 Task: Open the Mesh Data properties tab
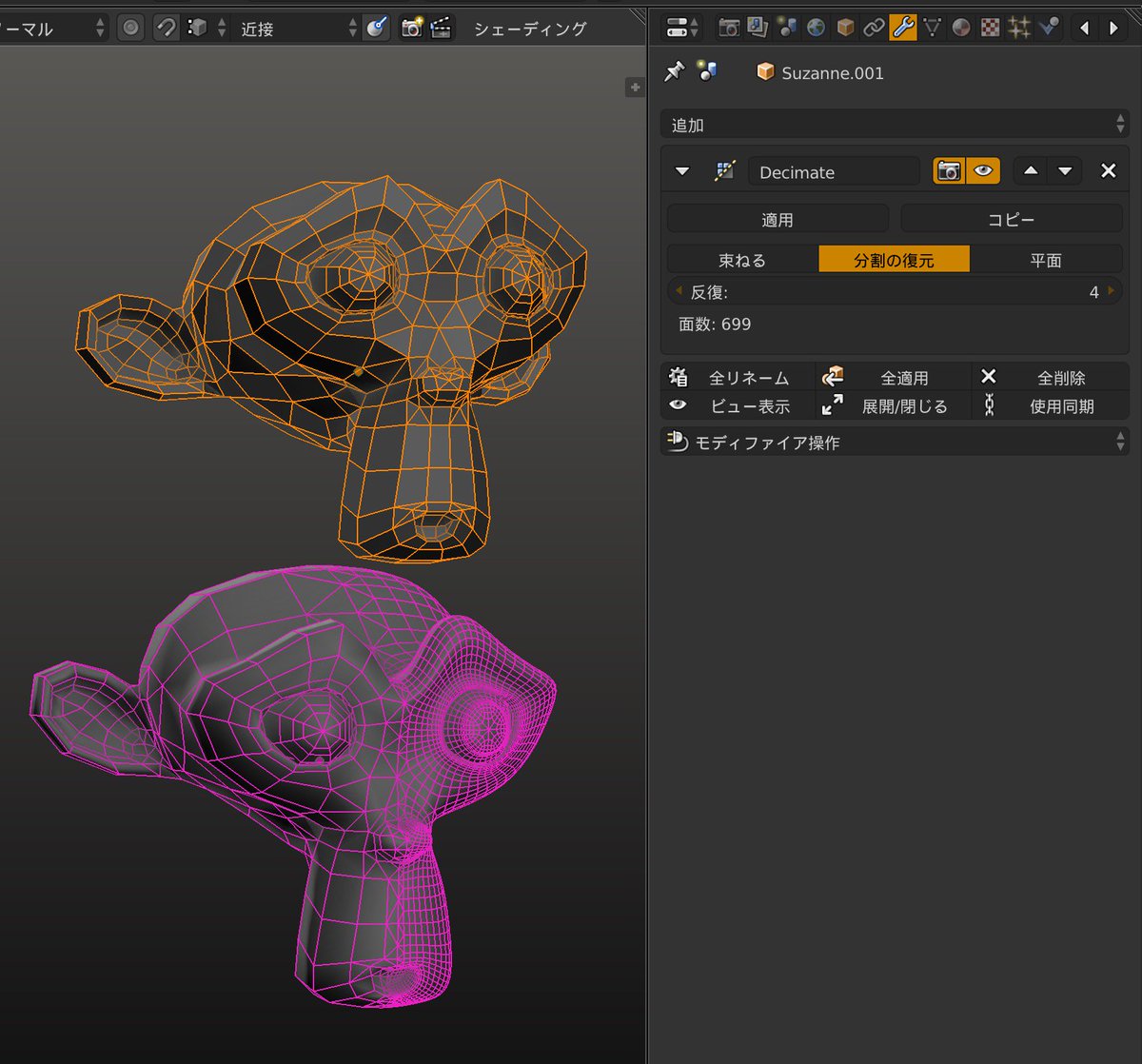pos(933,28)
